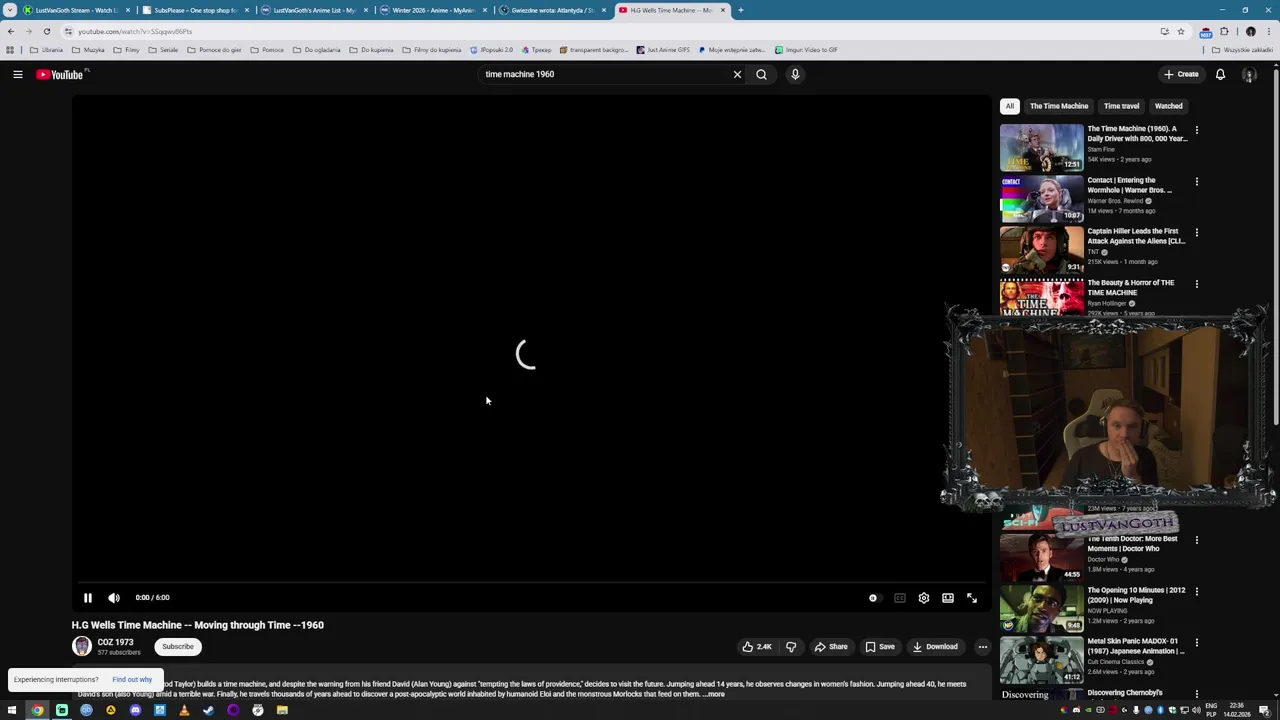The width and height of the screenshot is (1280, 720).
Task: Open options for The Opening 10 Minutes video
Action: 1196,591
